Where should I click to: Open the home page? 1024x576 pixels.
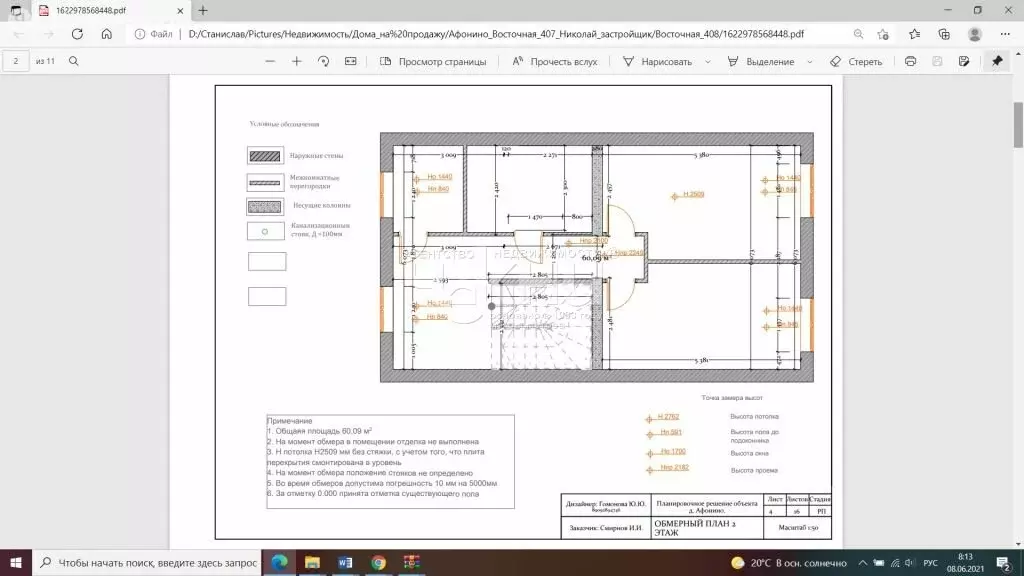(x=106, y=34)
